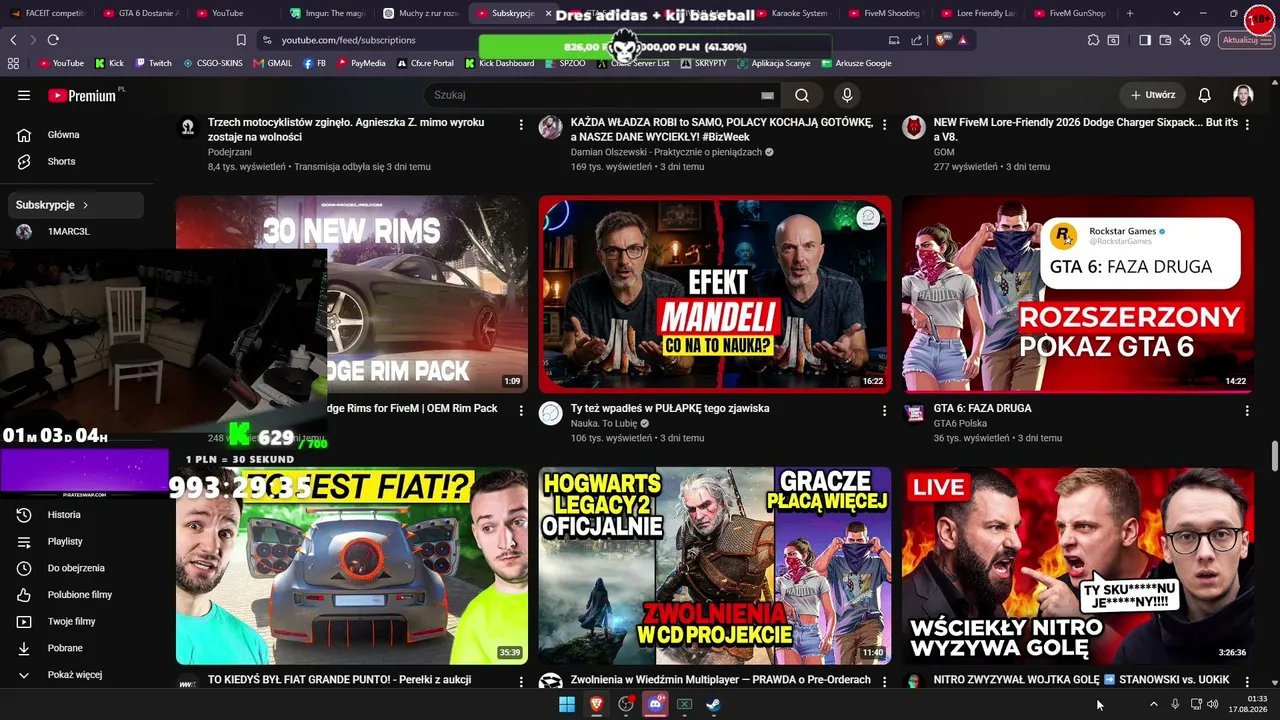This screenshot has width=1280, height=720.
Task: Open Shorts in the sidebar
Action: 62,161
